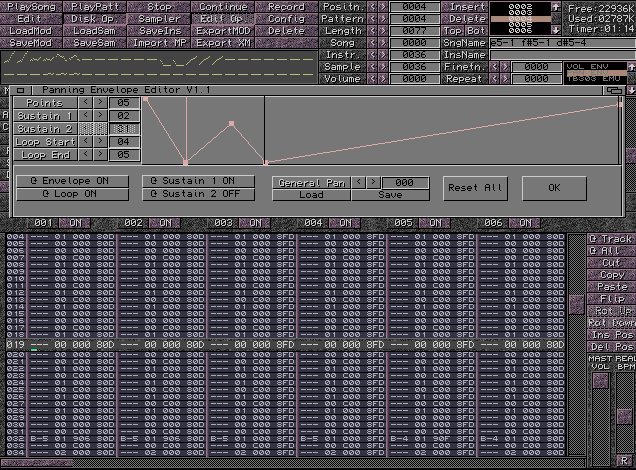The width and height of the screenshot is (636, 470).
Task: Click the master volume slider handle
Action: (600, 381)
